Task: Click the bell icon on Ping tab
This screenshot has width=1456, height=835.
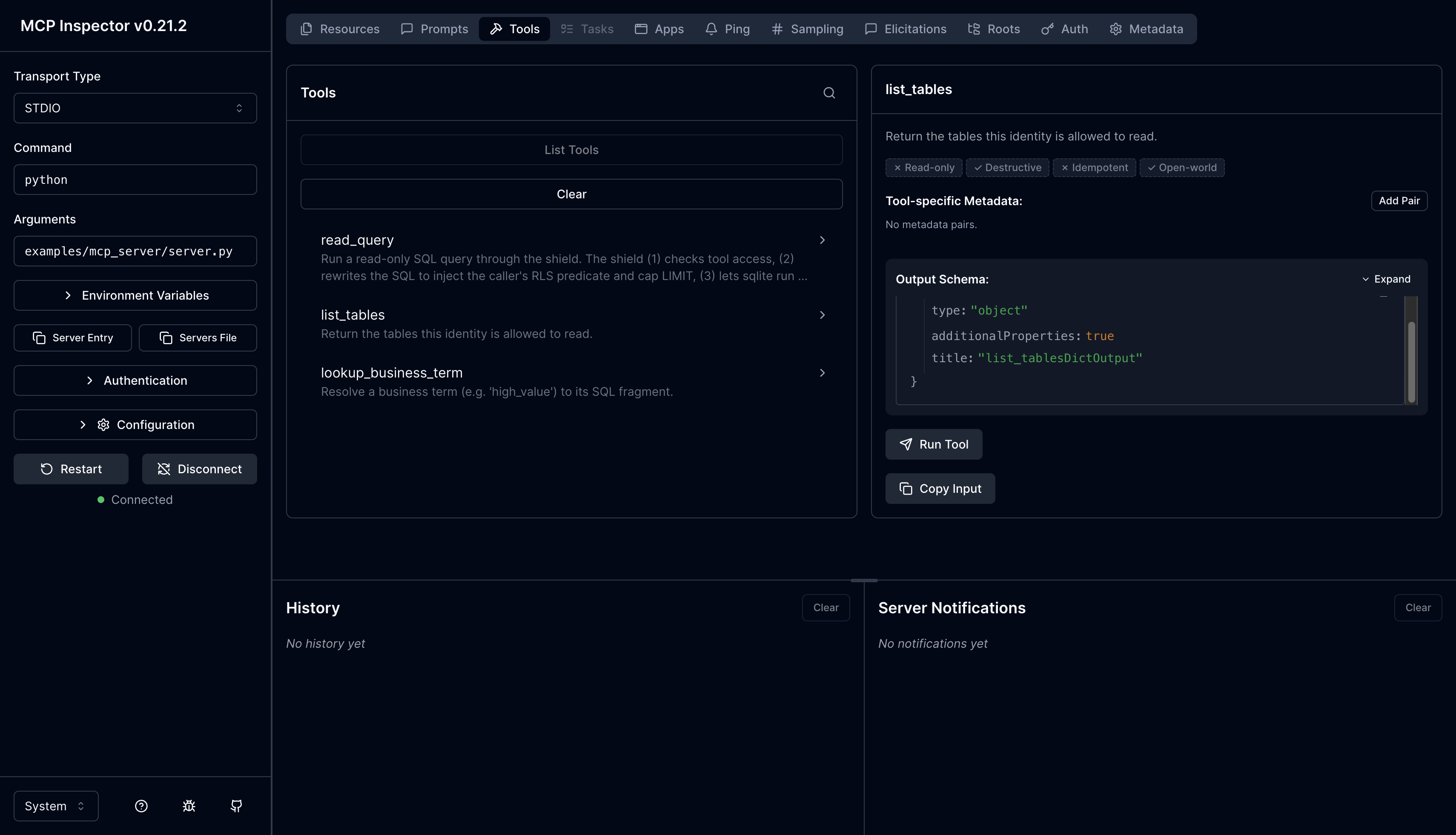Action: tap(711, 29)
